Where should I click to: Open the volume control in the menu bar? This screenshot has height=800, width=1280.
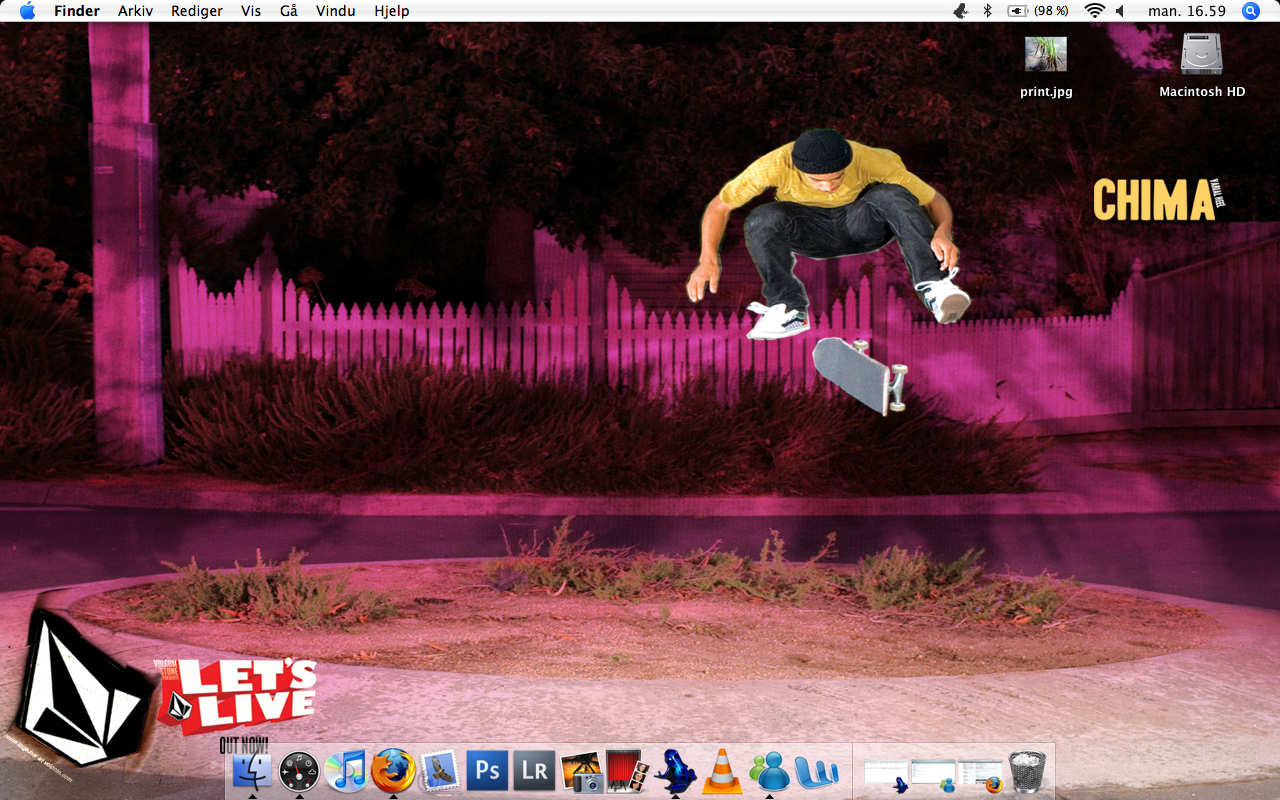point(1120,11)
